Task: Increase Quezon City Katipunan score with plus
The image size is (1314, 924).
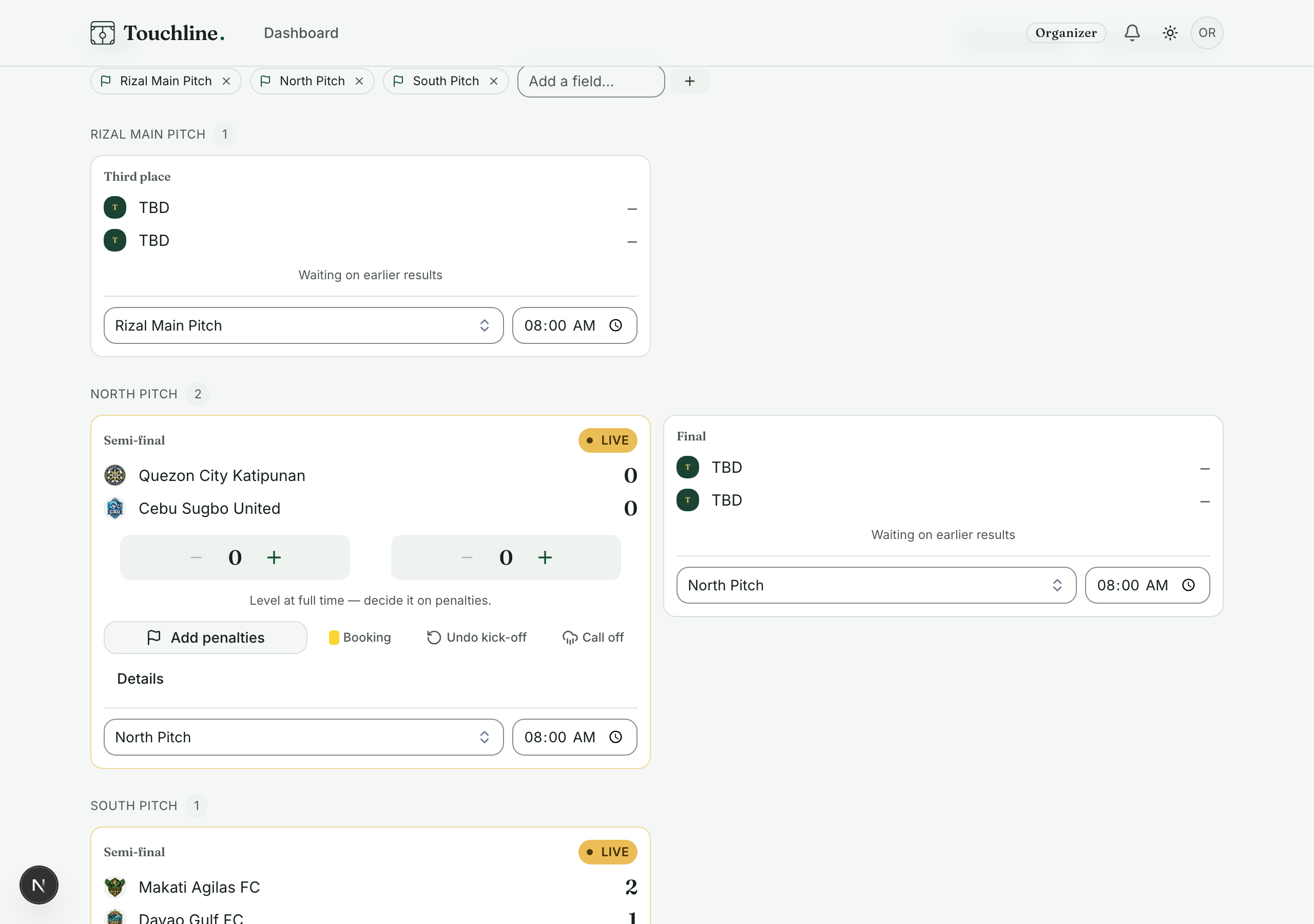Action: tap(274, 557)
